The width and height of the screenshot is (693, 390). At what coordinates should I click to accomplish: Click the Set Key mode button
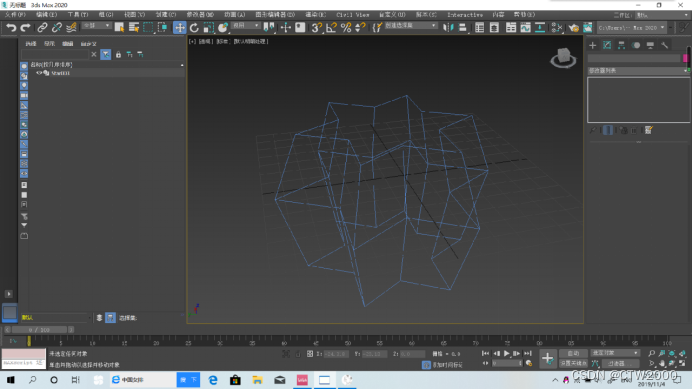573,363
